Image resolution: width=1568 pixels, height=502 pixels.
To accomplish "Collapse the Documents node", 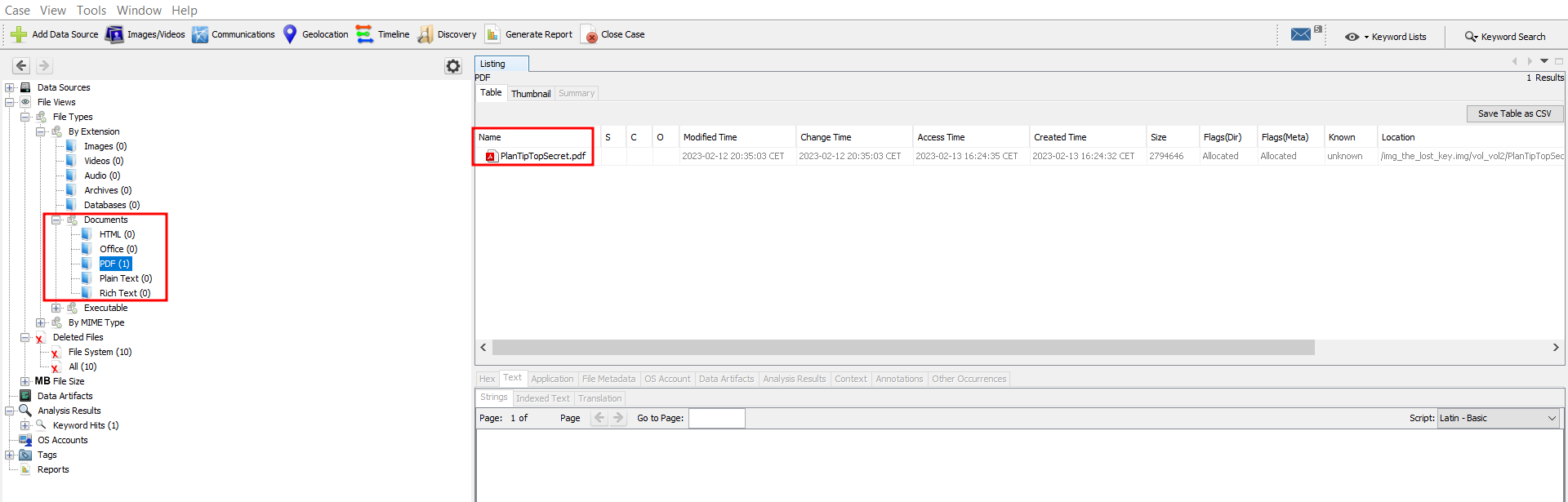I will [x=56, y=220].
